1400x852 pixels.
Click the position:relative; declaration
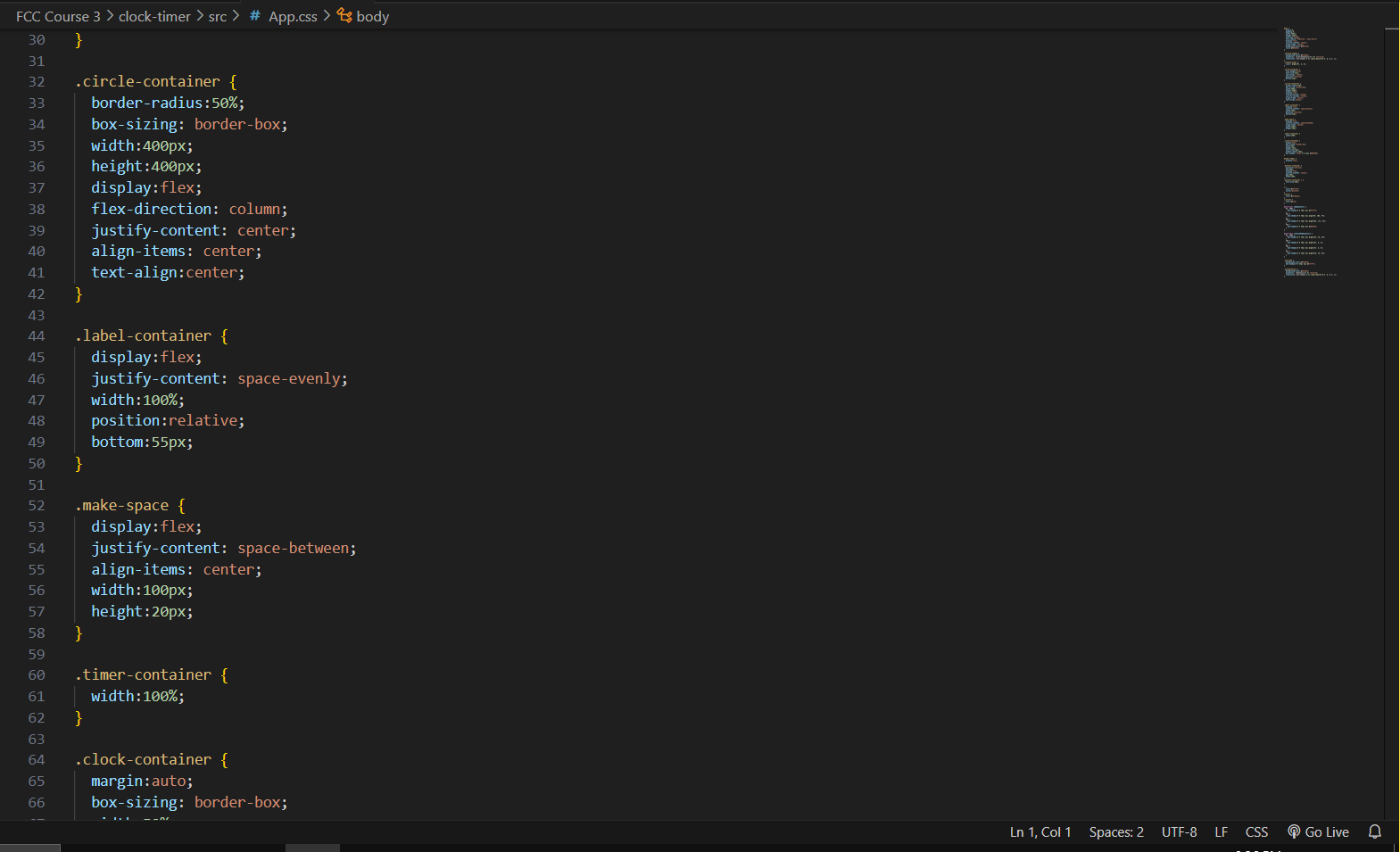coord(168,420)
